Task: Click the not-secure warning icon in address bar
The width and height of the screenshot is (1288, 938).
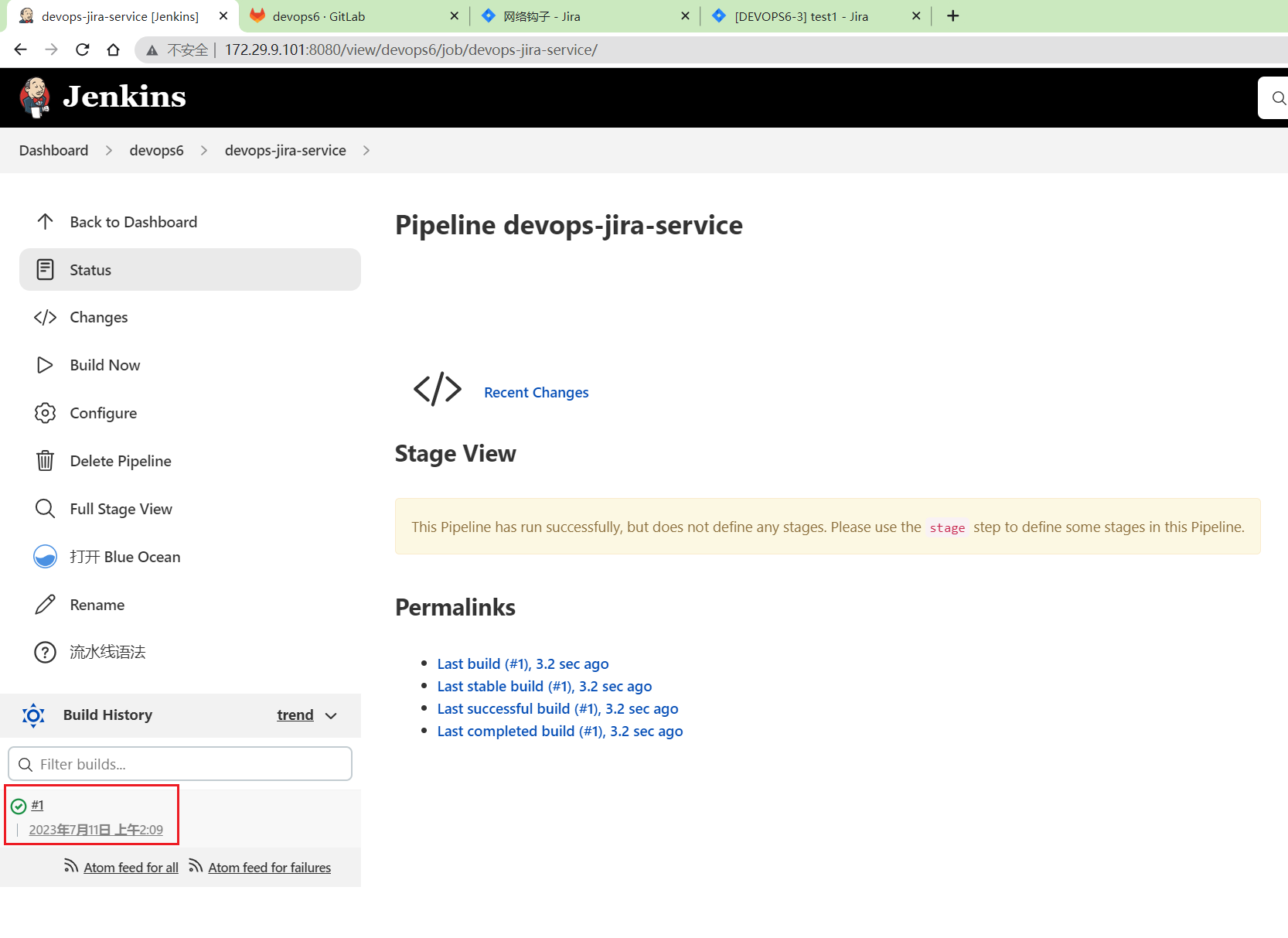Action: [152, 50]
